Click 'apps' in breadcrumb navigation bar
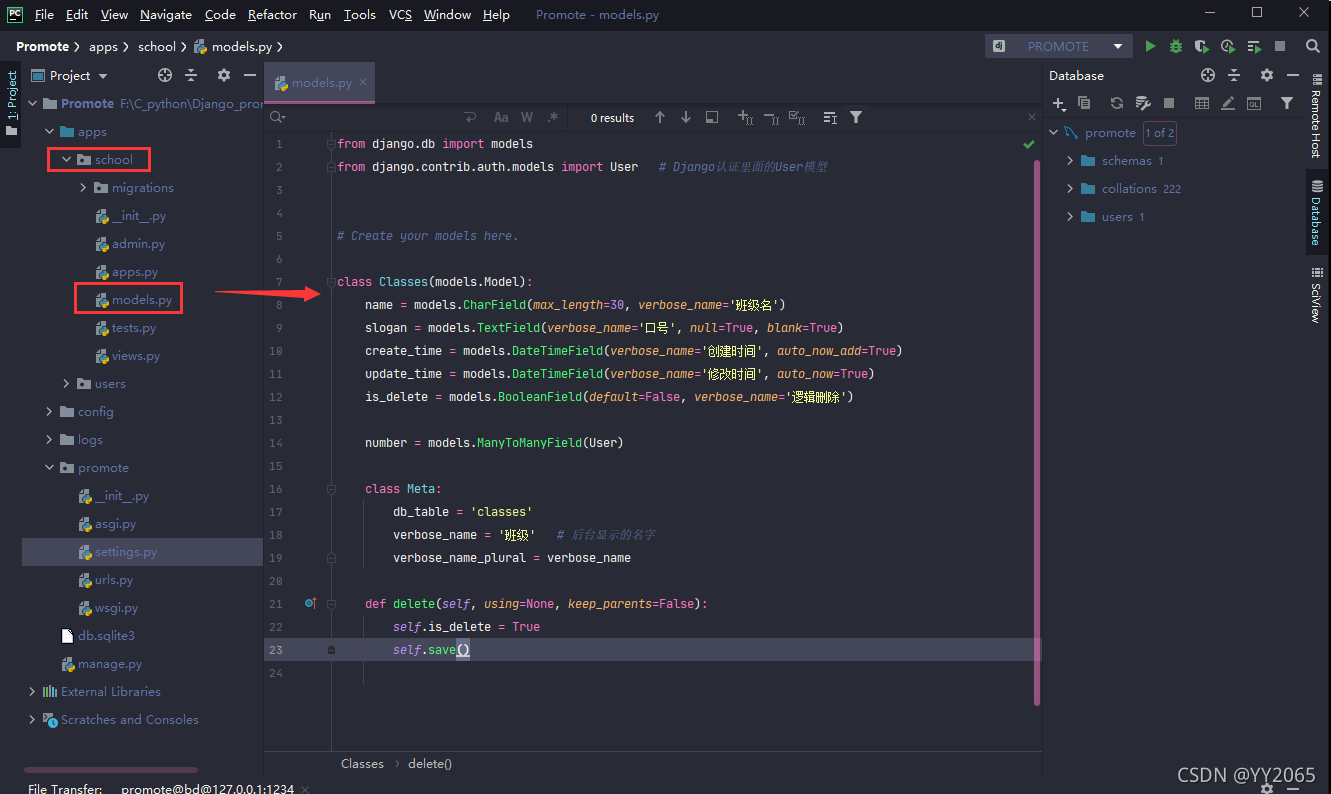 (x=103, y=46)
